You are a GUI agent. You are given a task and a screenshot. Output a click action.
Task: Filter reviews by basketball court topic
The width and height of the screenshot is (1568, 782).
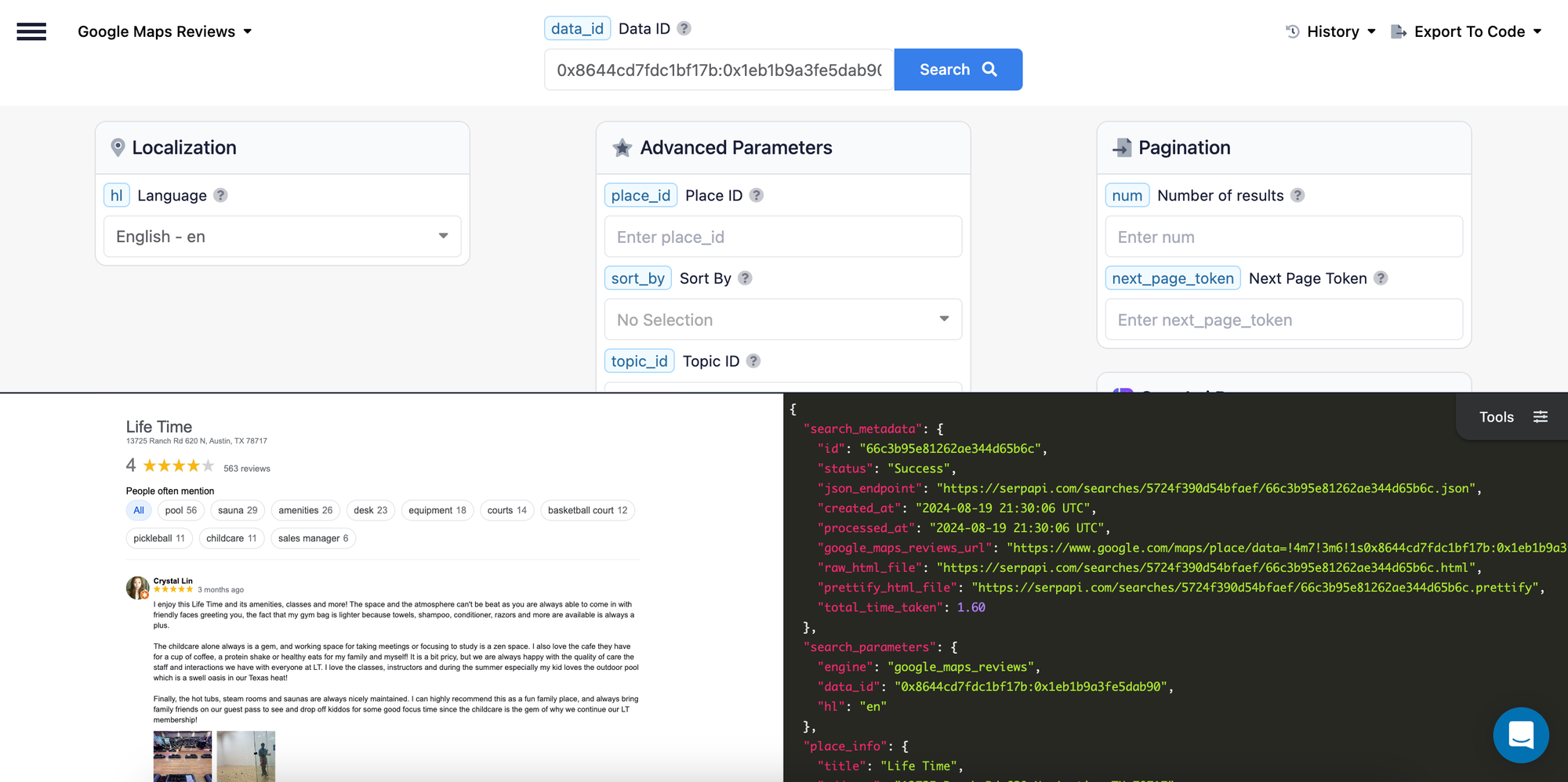click(588, 510)
